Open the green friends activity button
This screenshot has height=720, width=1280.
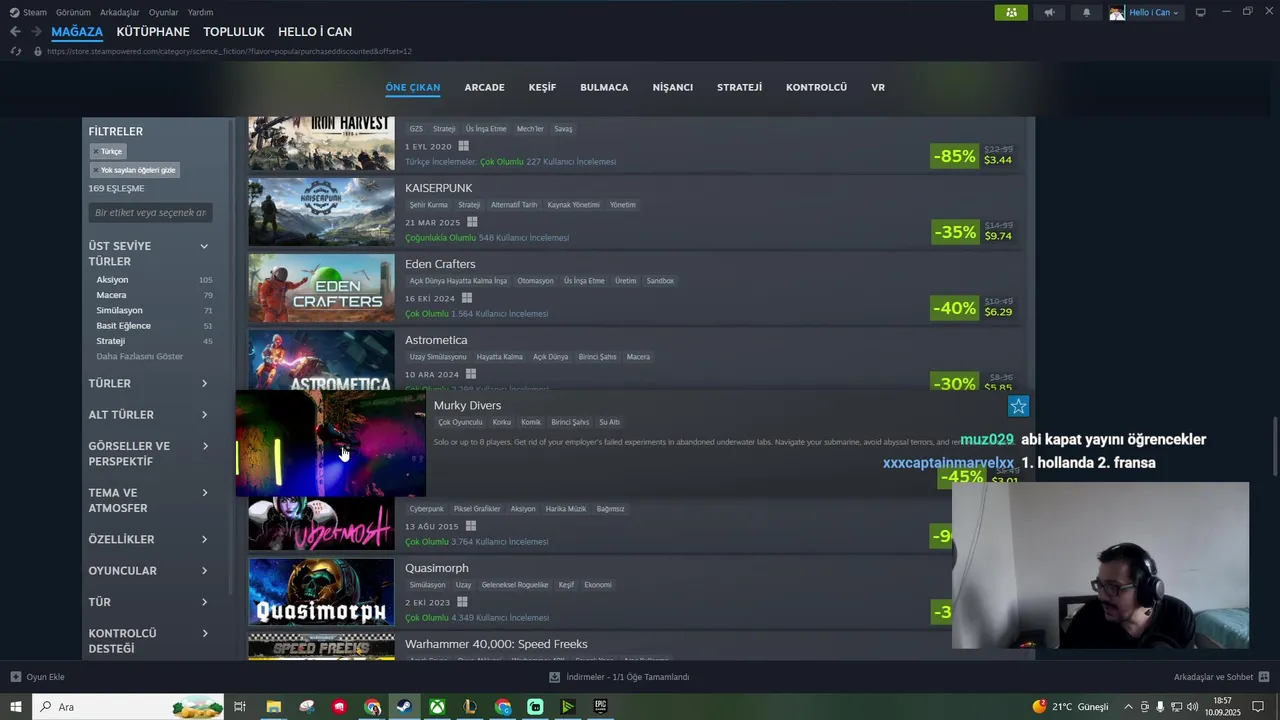tap(1011, 12)
